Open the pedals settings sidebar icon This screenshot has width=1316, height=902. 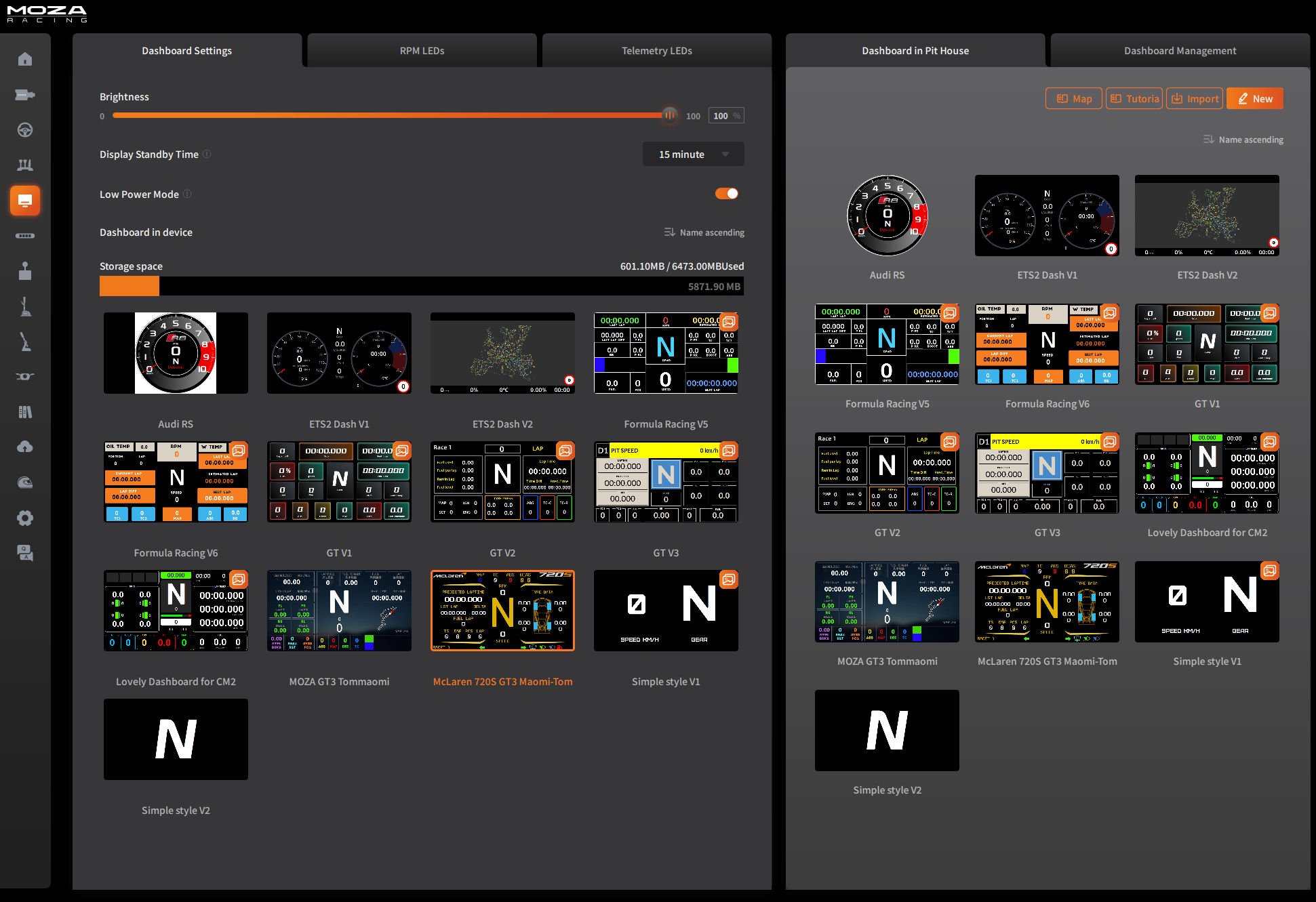25,165
